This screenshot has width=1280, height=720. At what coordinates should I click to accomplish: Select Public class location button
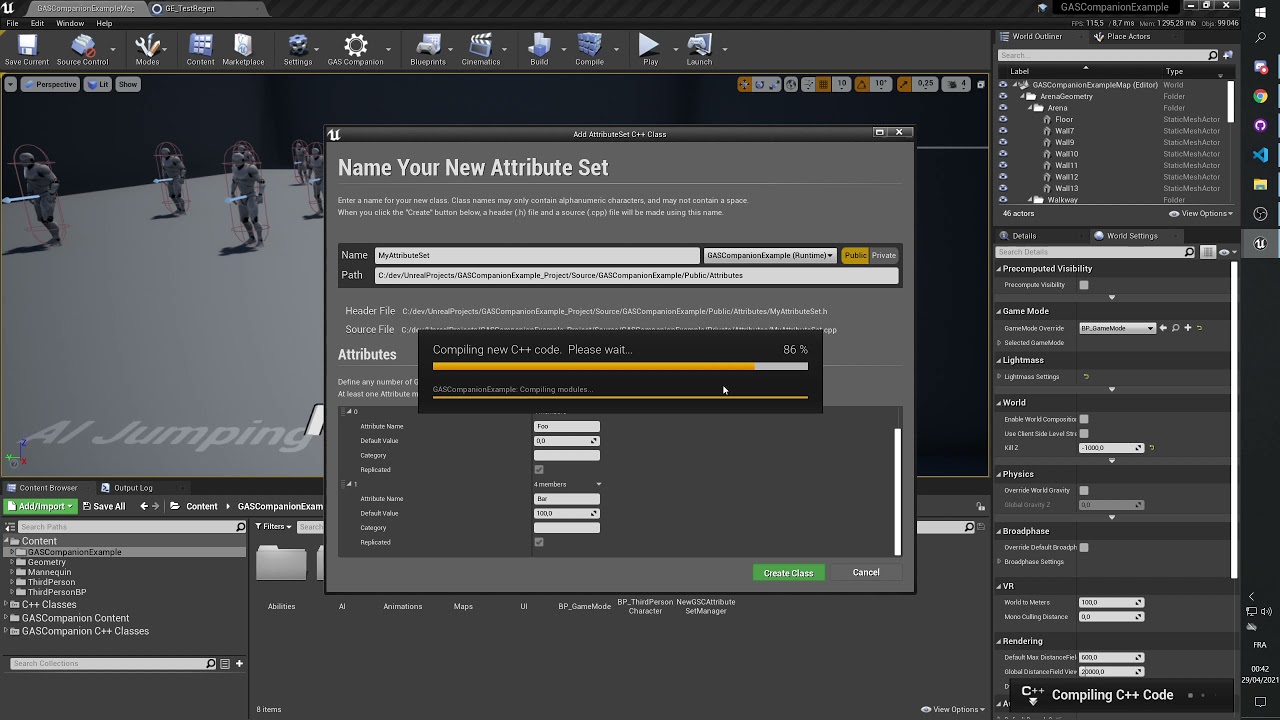(855, 255)
